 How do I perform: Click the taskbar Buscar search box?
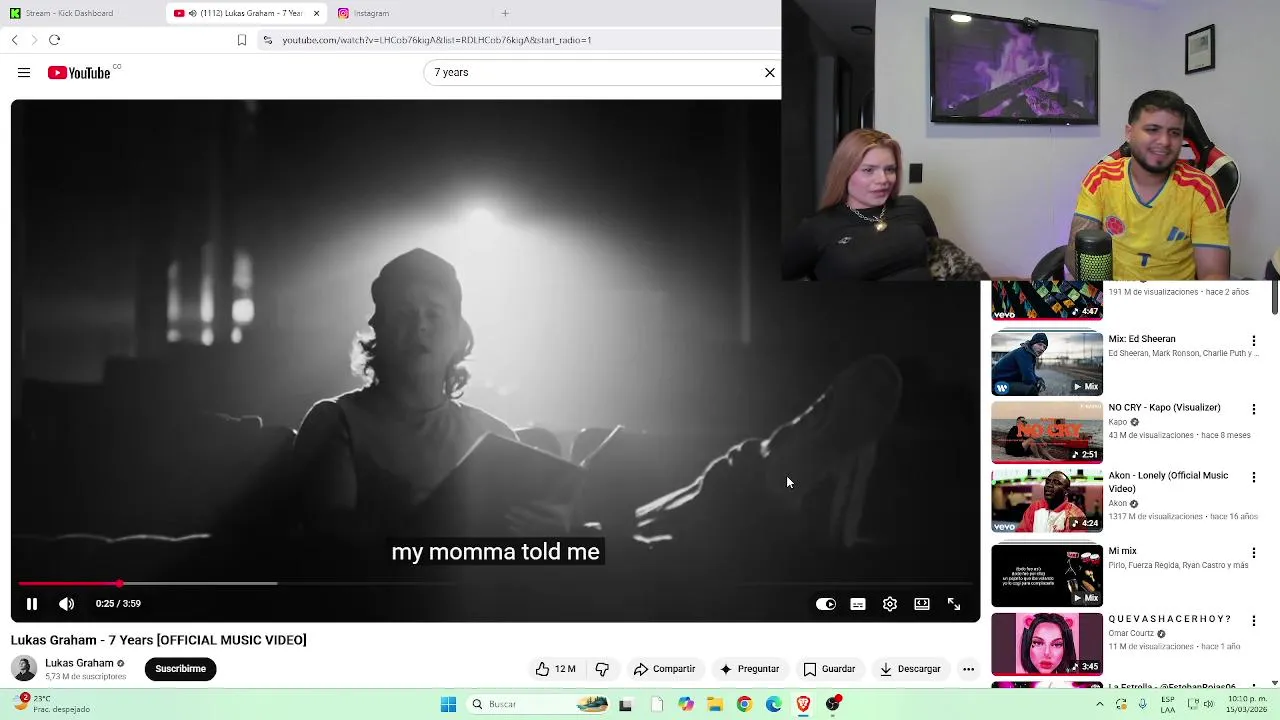(x=540, y=704)
